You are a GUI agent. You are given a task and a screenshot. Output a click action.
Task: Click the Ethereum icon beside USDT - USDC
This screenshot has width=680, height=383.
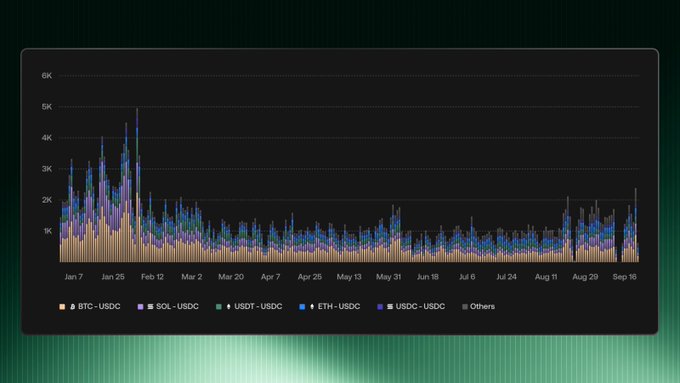229,307
